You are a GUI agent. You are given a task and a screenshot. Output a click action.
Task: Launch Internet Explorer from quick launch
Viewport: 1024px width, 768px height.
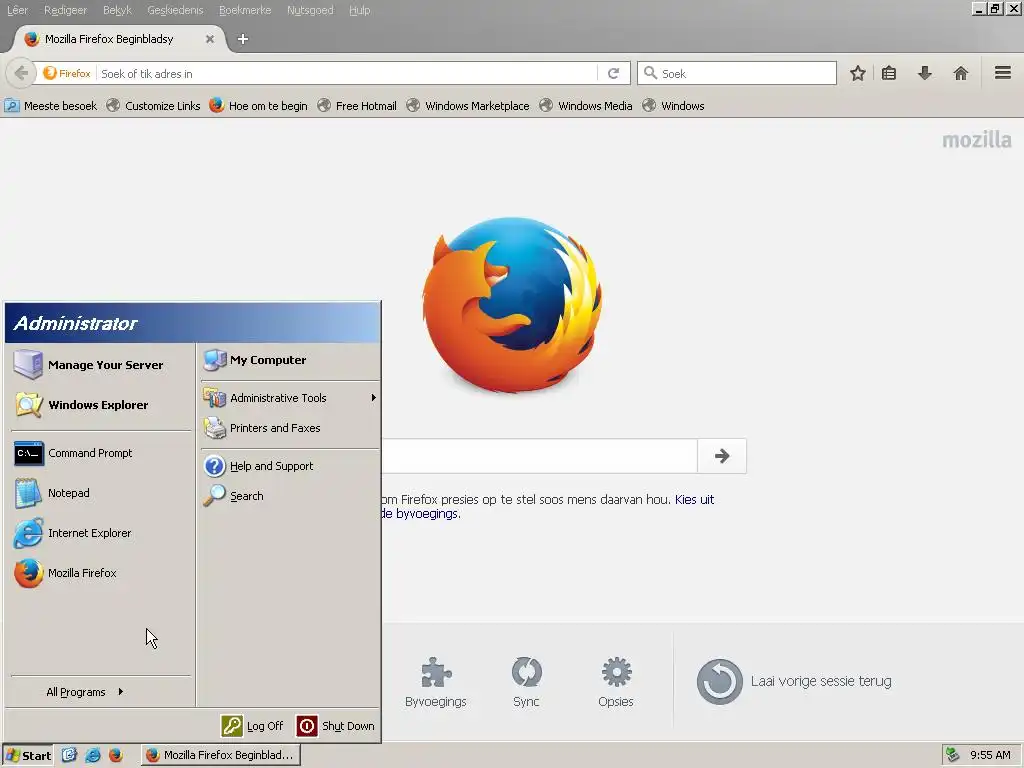(93, 755)
